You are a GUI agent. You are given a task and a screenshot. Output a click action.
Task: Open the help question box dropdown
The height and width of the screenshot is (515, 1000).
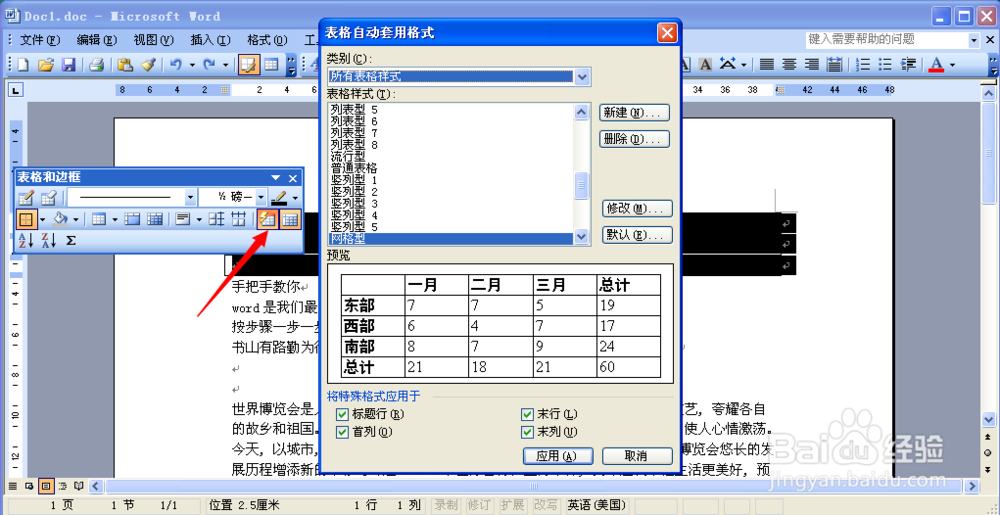point(974,40)
